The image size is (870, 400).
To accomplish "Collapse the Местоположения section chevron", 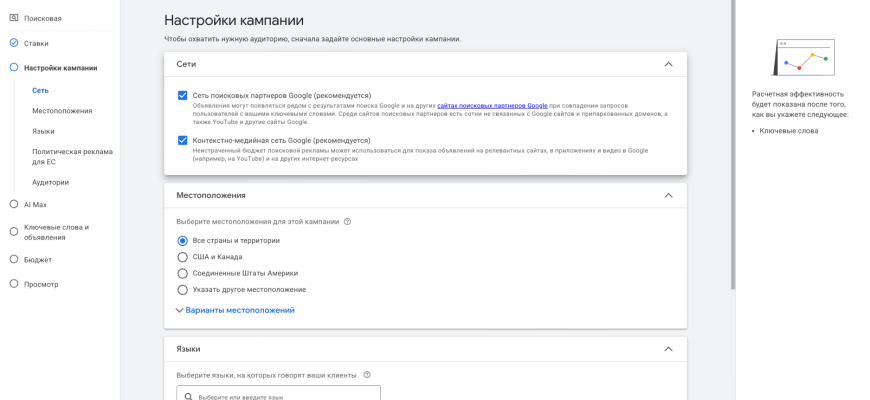I will (x=668, y=196).
